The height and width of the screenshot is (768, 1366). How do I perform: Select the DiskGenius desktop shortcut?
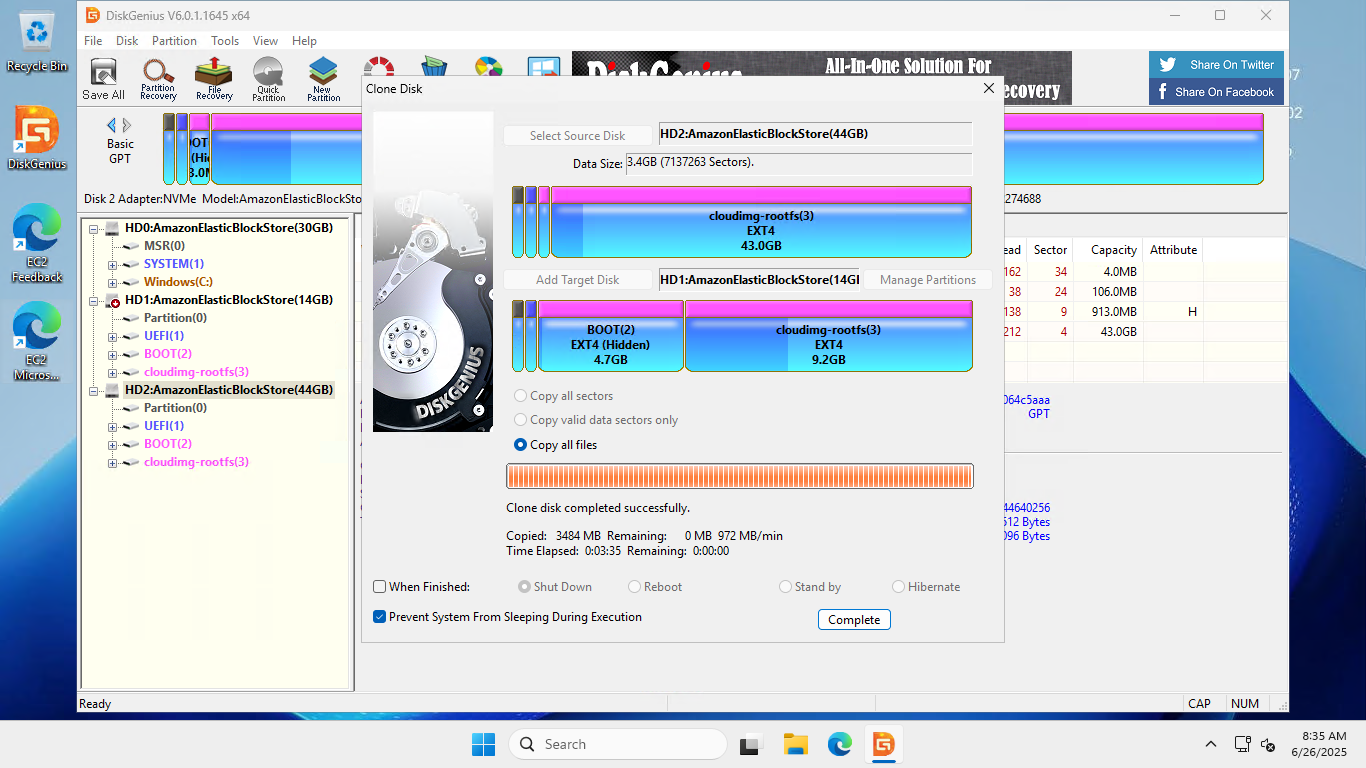point(37,138)
